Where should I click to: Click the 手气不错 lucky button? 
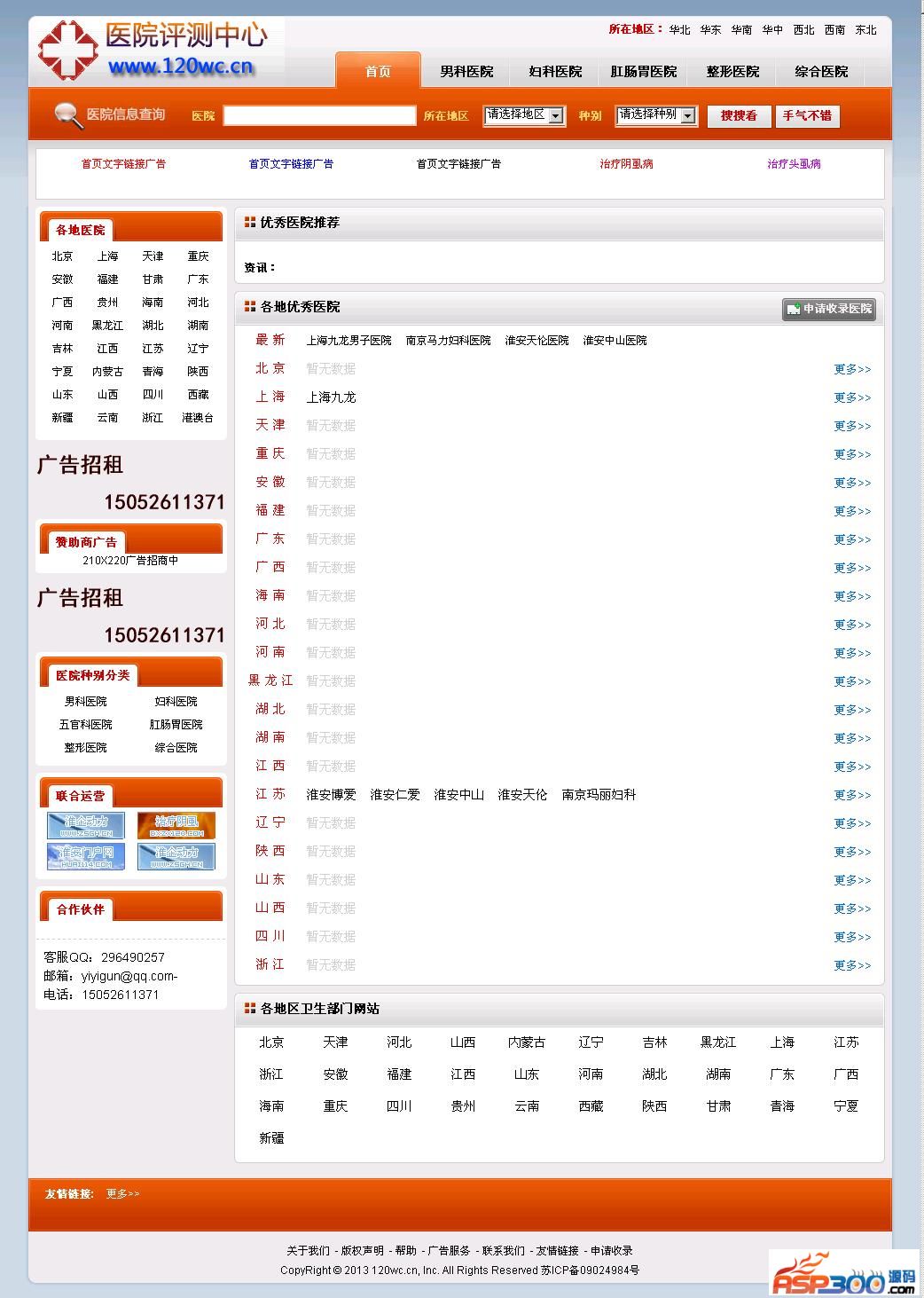point(807,116)
